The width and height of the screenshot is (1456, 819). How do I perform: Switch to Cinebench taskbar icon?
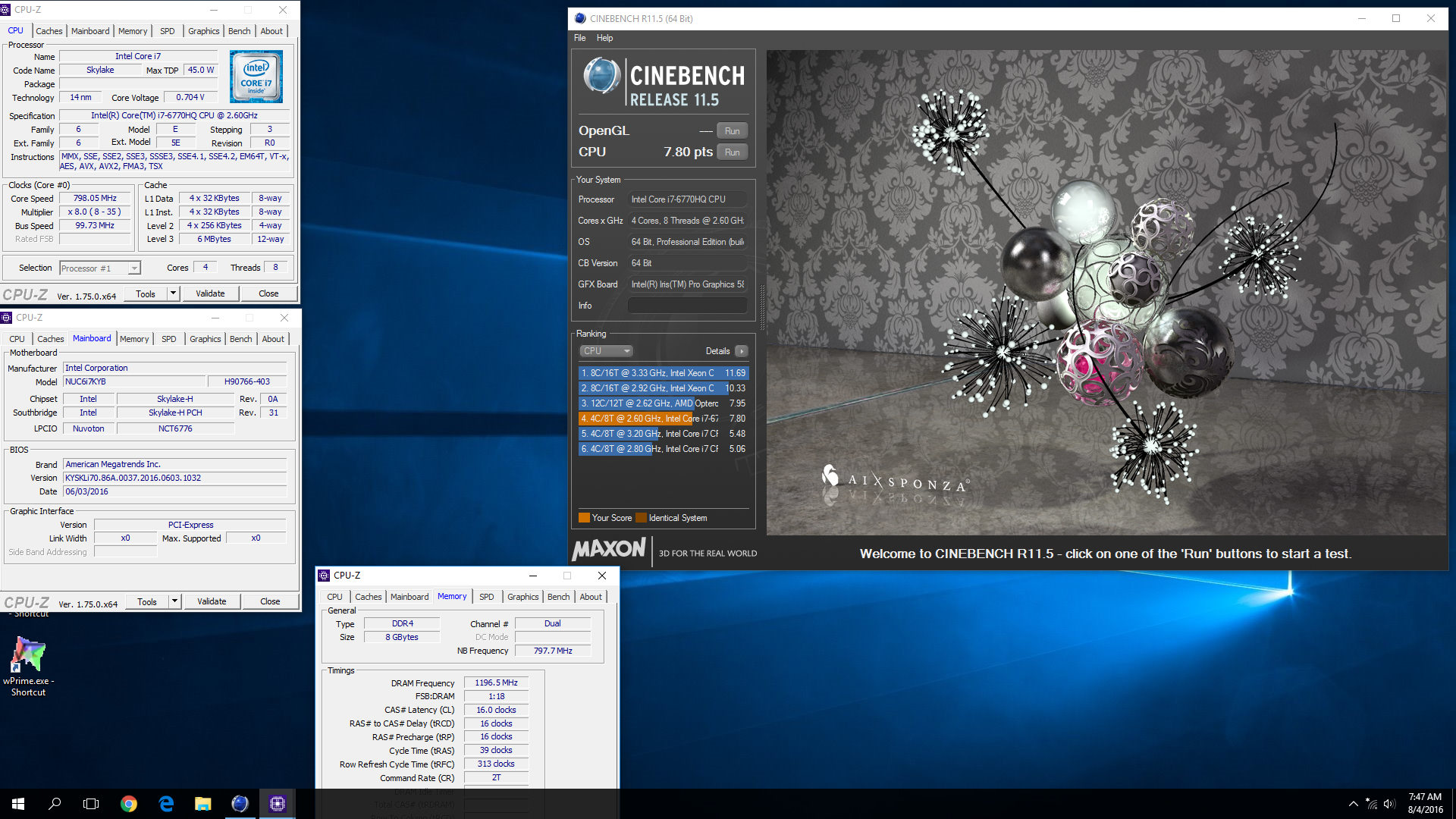point(240,804)
